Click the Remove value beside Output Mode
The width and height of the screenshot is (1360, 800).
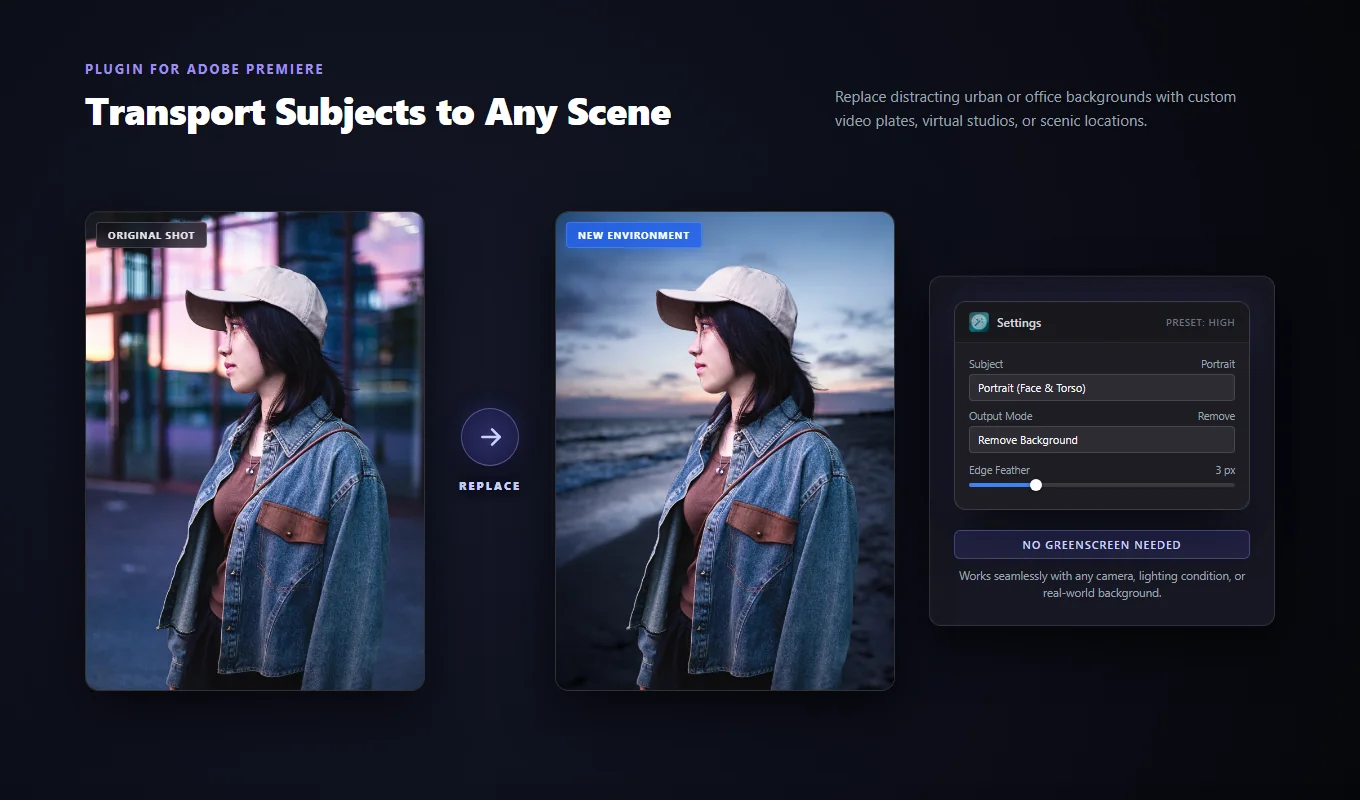click(x=1216, y=416)
